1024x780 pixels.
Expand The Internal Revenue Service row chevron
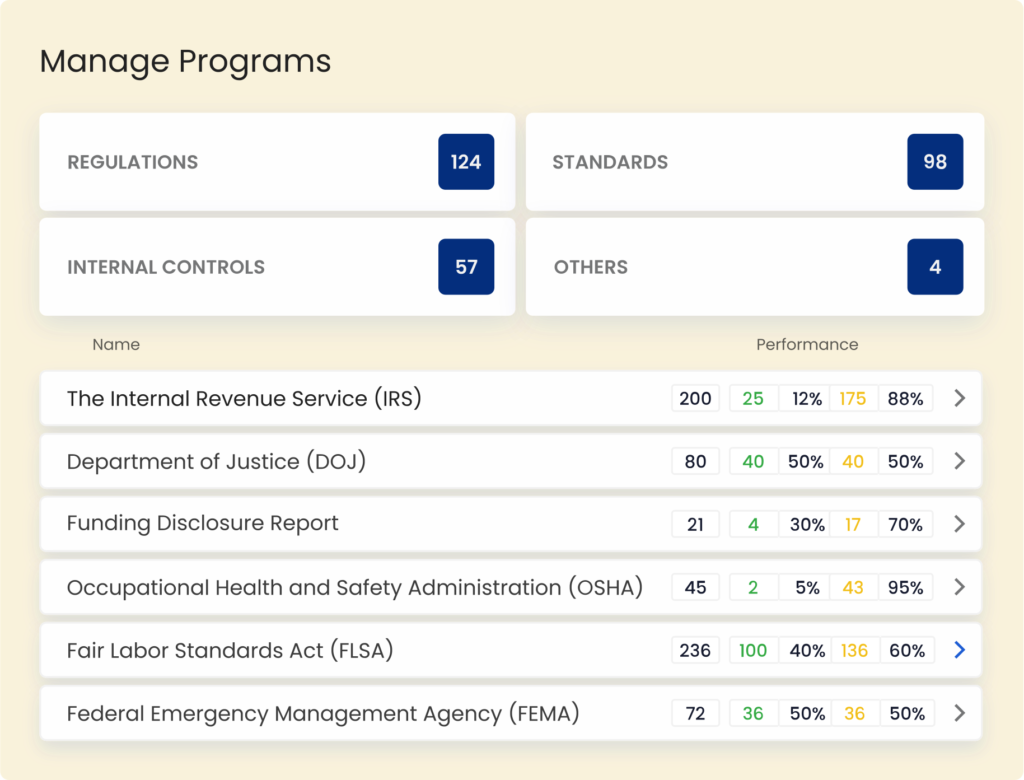pos(959,398)
